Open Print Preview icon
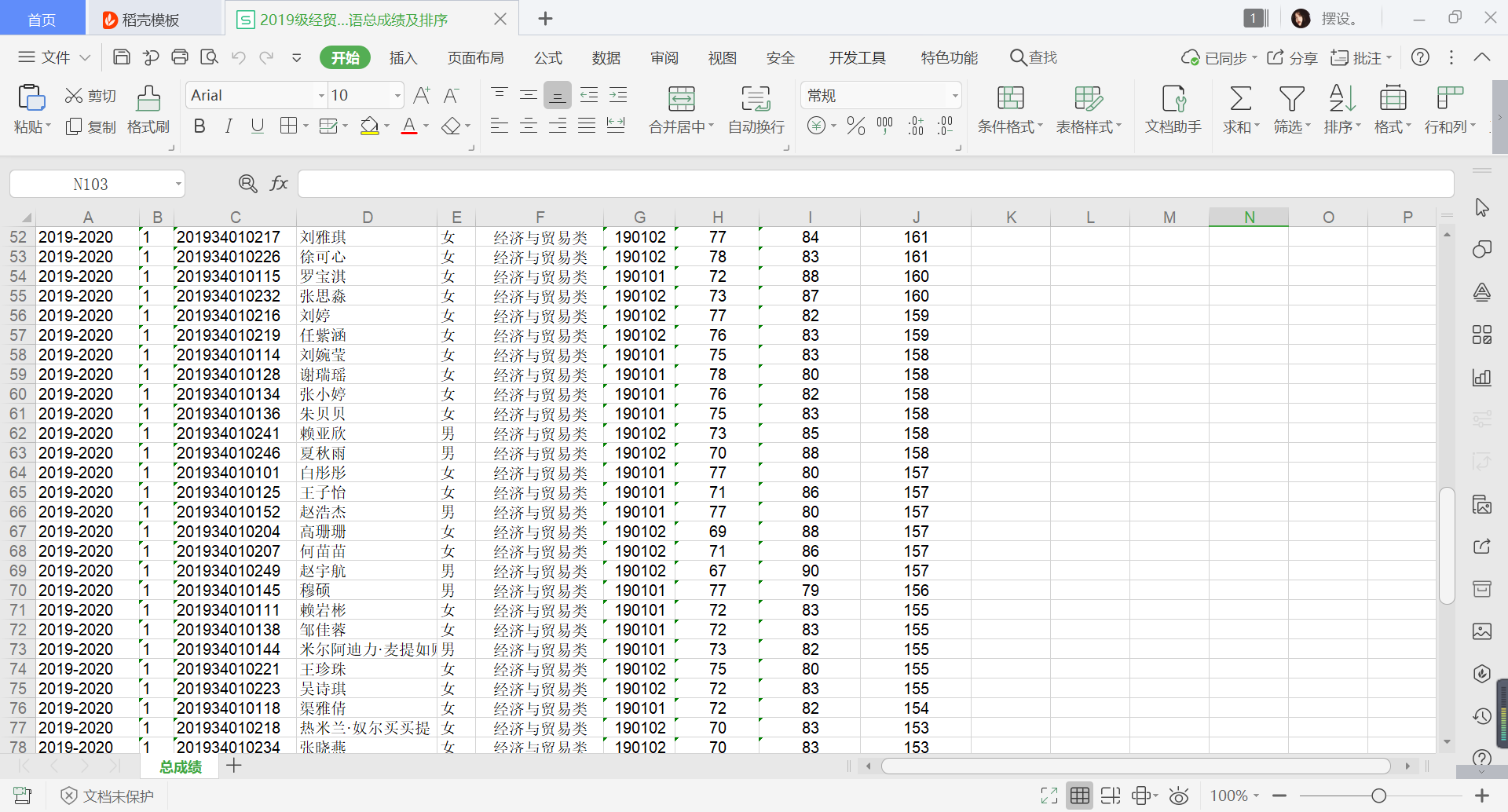This screenshot has height=812, width=1508. (209, 57)
